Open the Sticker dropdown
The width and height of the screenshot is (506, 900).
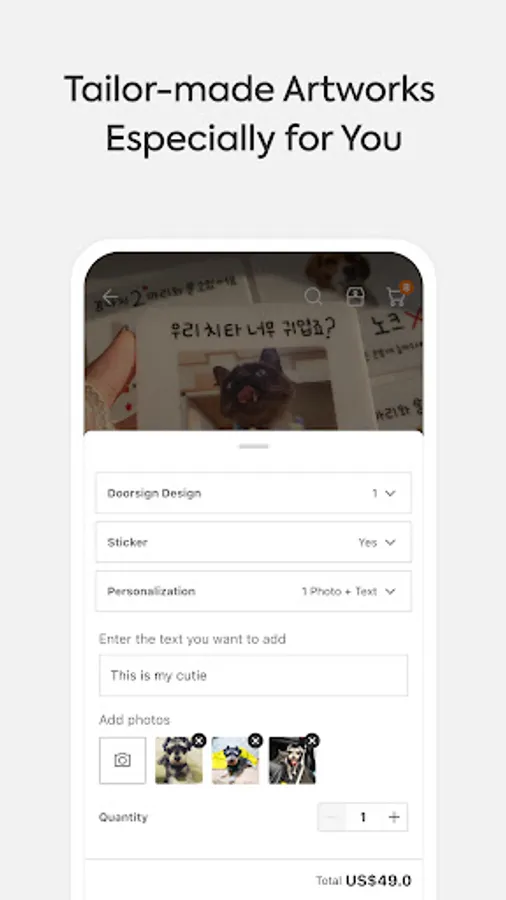pos(254,542)
